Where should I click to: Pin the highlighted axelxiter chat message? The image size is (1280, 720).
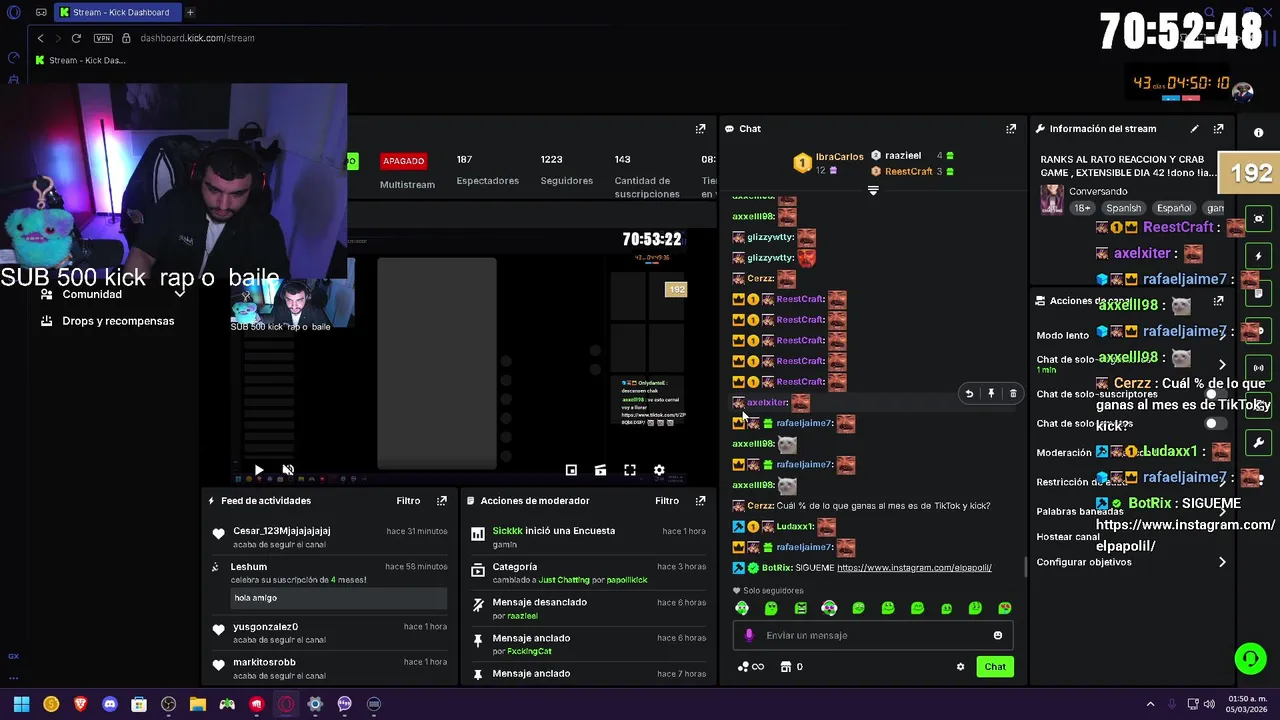pos(991,394)
